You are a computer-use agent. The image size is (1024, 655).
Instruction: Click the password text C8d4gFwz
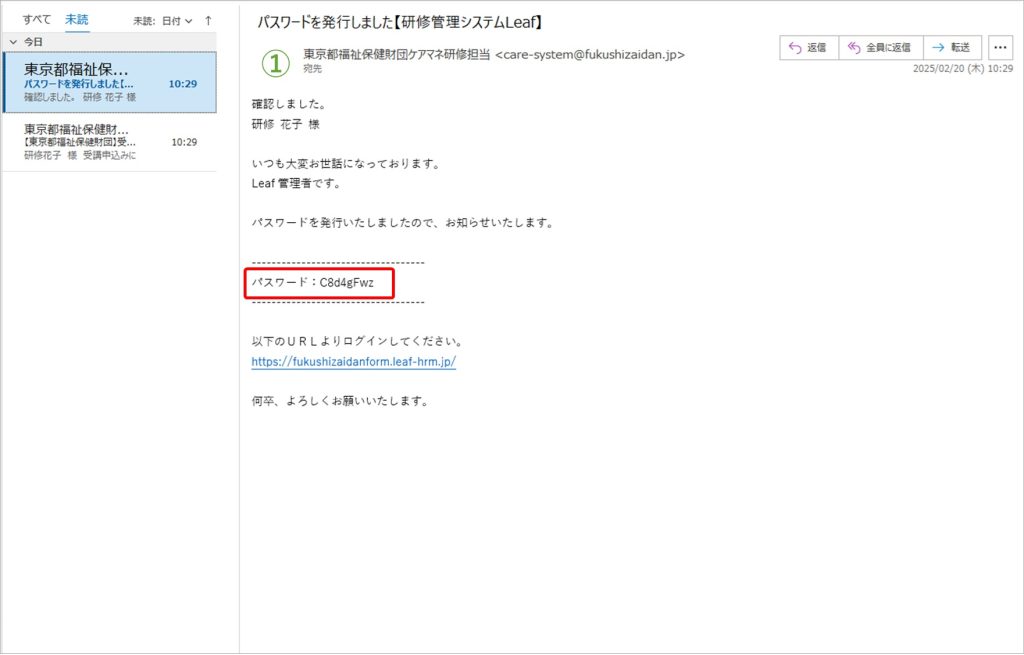click(x=346, y=283)
